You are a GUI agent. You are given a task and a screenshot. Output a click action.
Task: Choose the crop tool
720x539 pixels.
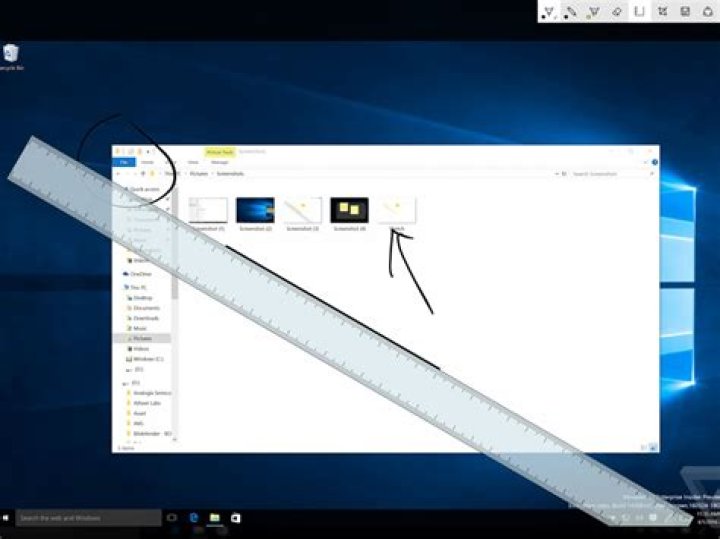(662, 12)
